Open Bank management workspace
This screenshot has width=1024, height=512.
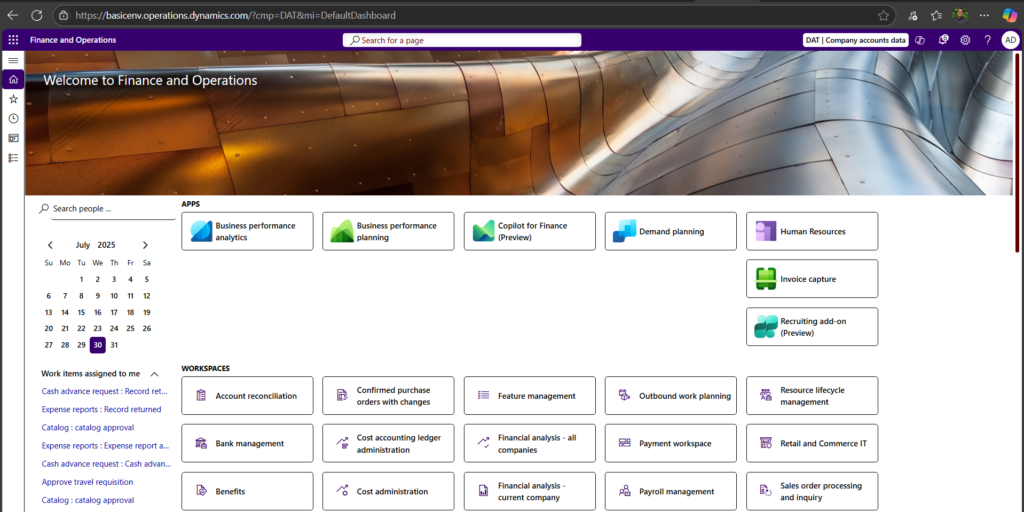tap(248, 443)
